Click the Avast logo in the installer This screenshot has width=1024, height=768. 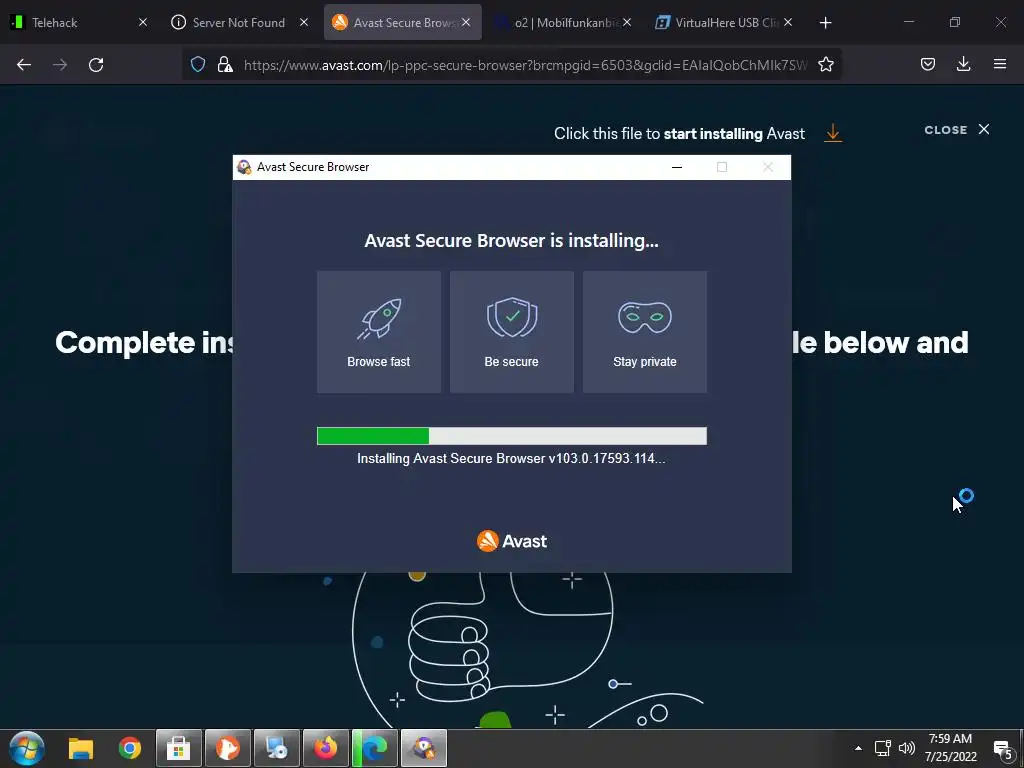pos(511,541)
